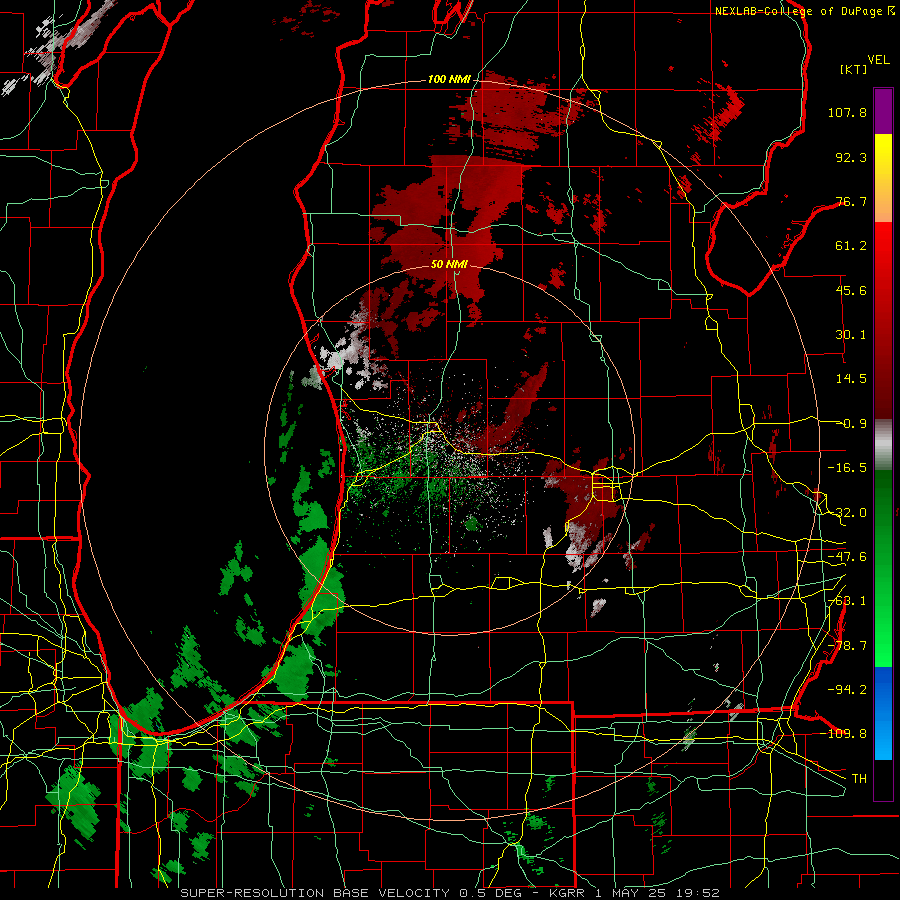Pick the blue segment of color bar

(883, 713)
